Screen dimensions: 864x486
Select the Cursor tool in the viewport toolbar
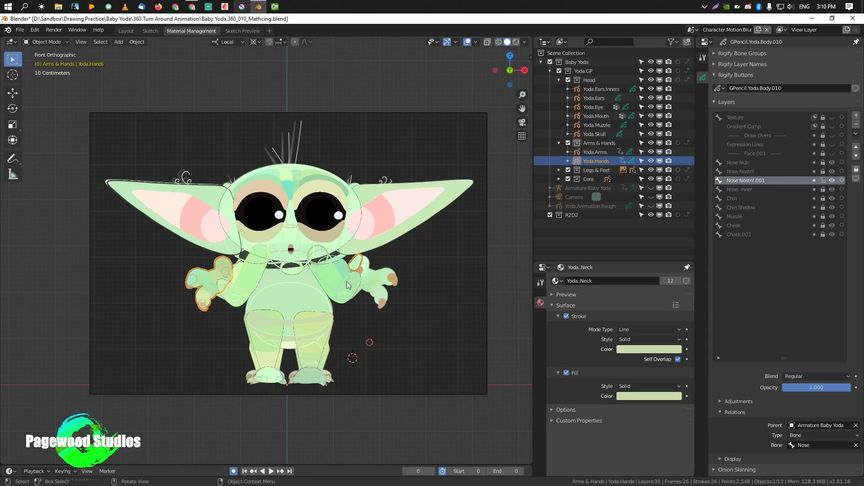13,76
